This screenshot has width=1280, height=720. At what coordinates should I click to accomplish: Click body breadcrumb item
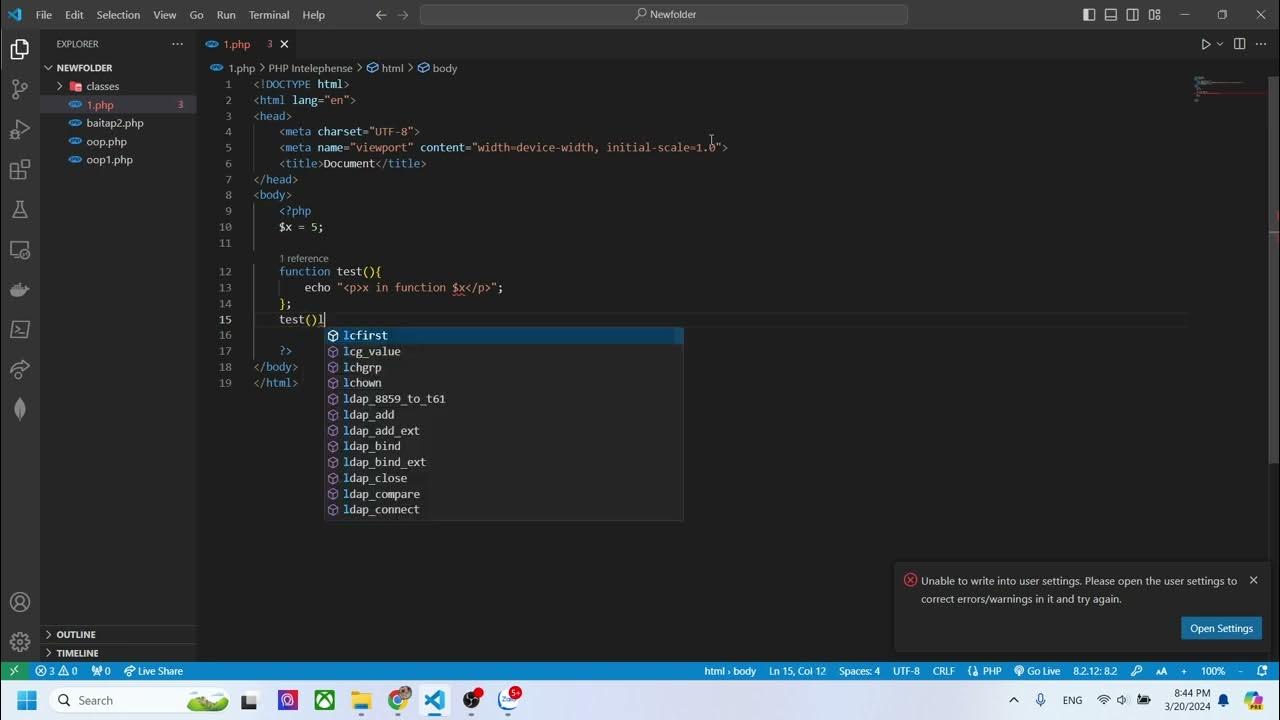pos(438,68)
